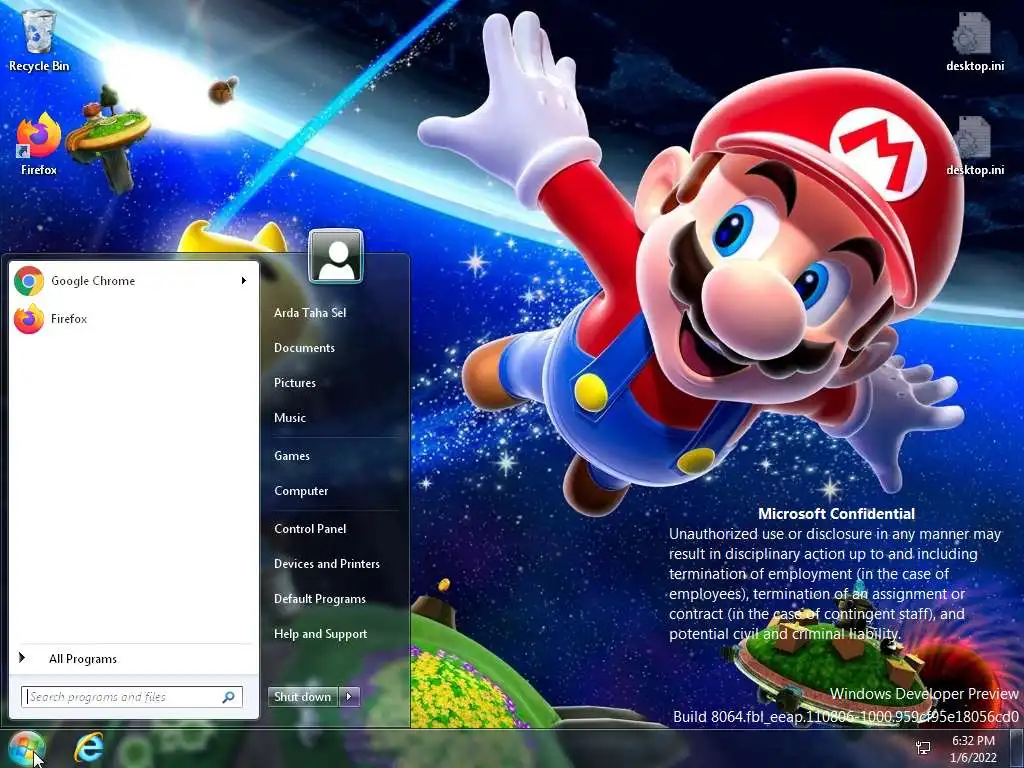Expand the Google Chrome jump list arrow
The width and height of the screenshot is (1024, 768).
244,281
